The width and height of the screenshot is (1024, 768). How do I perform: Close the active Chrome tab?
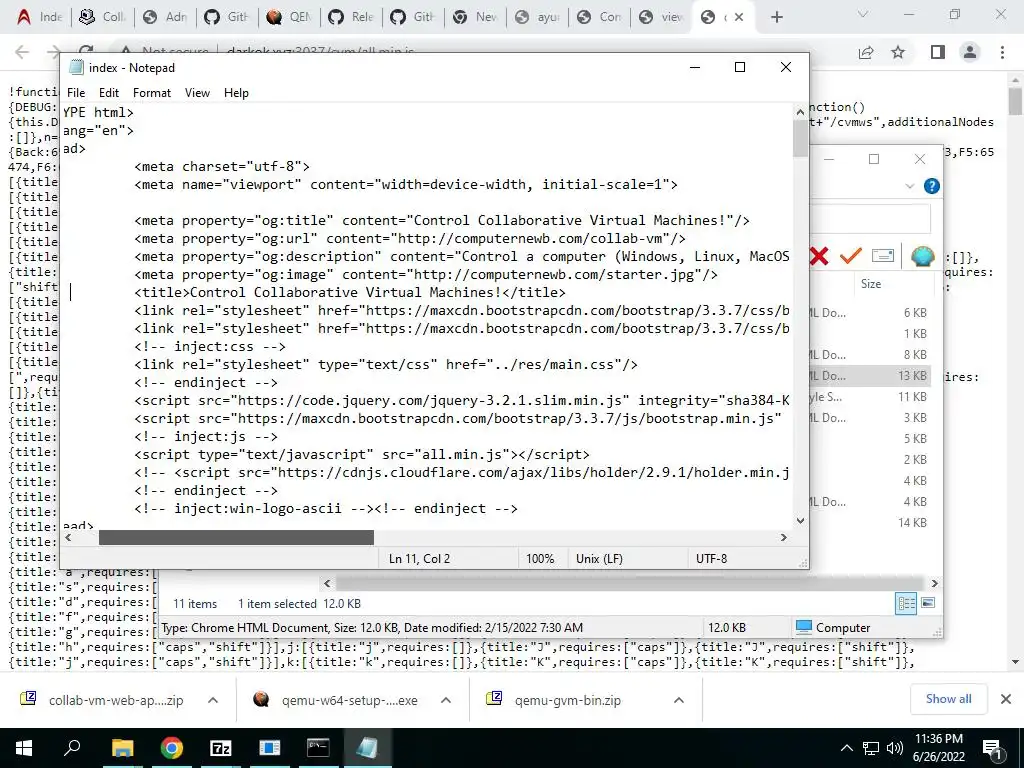[x=739, y=17]
